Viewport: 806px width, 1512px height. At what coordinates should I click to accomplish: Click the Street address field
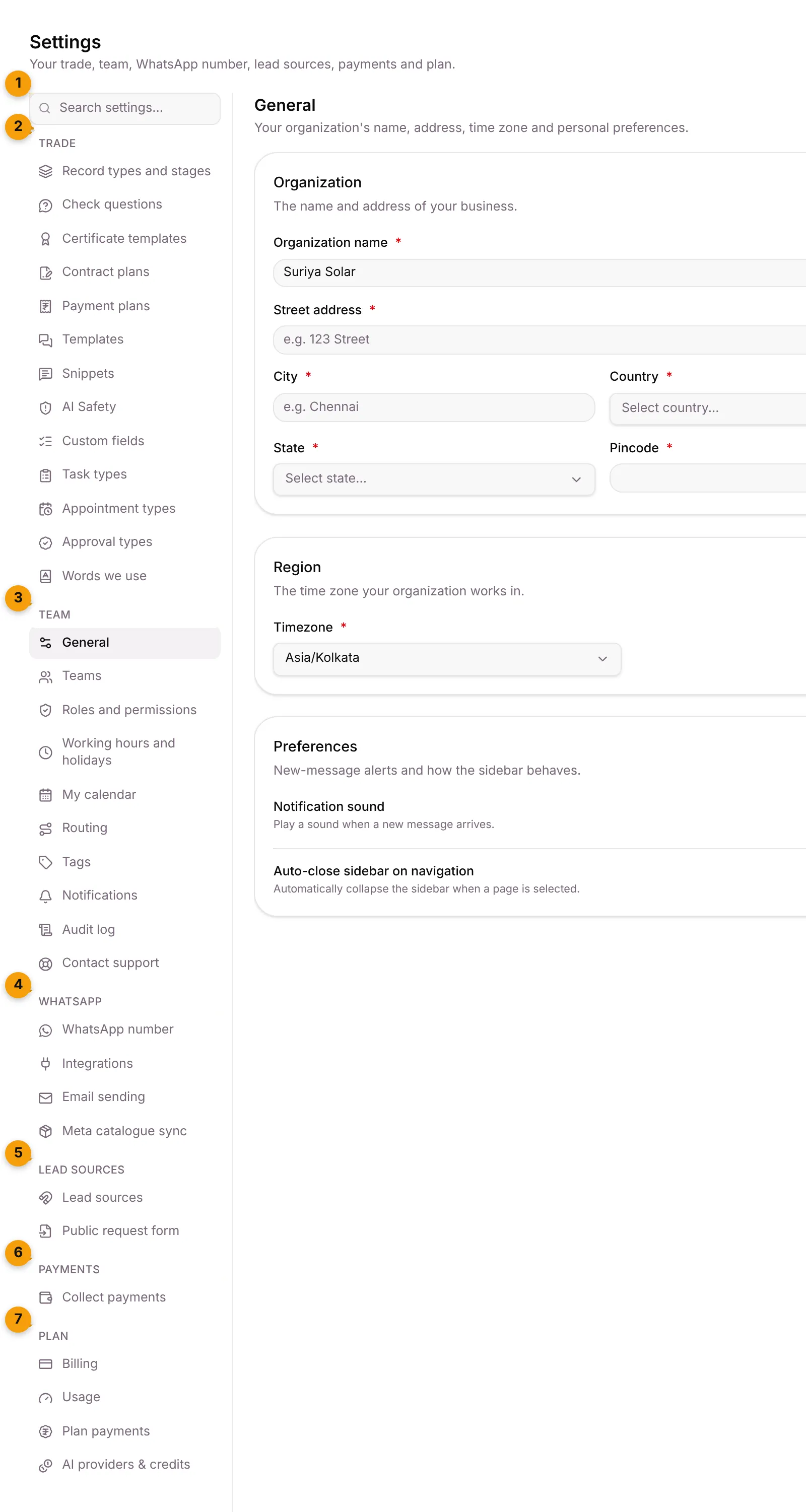click(540, 340)
